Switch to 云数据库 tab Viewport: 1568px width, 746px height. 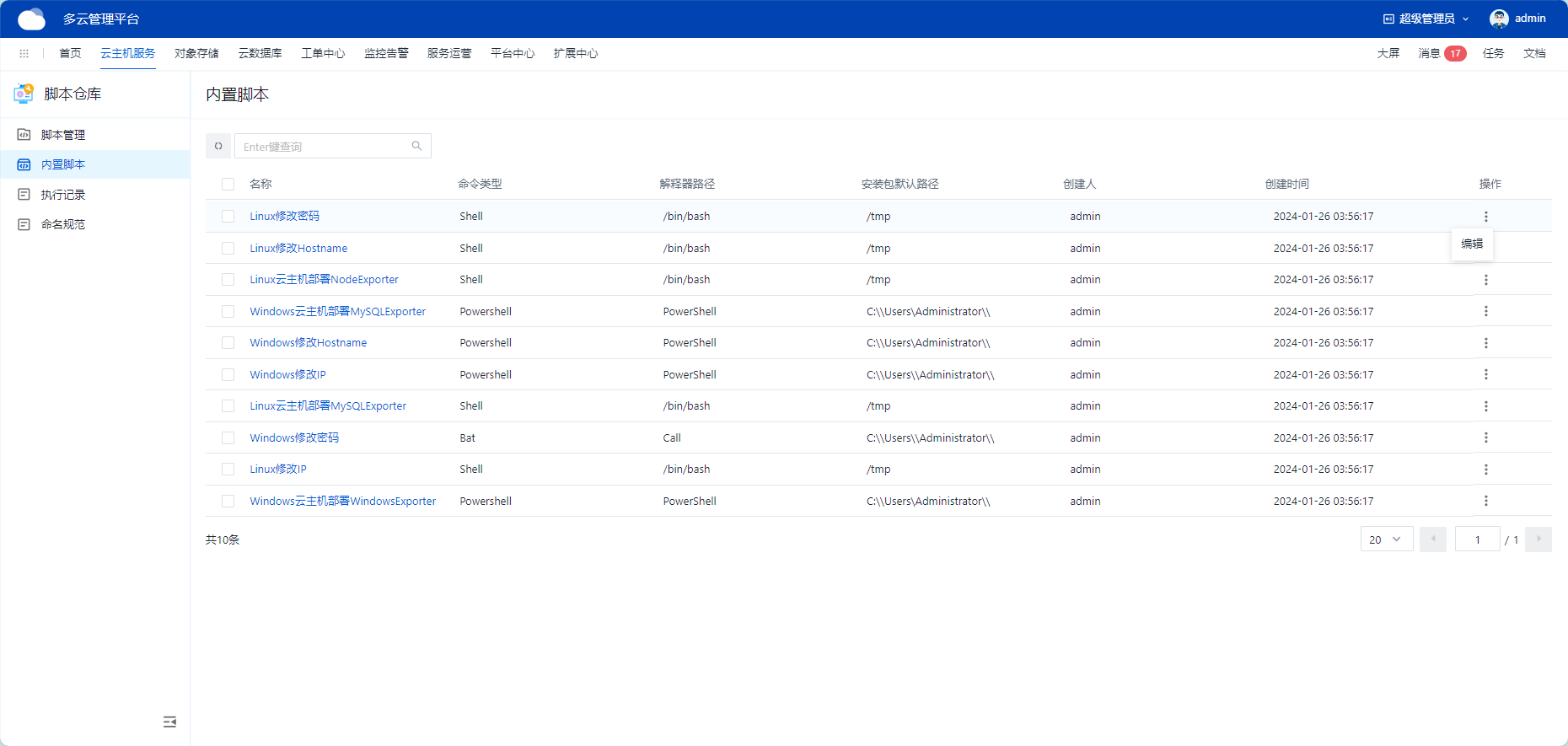pos(260,53)
